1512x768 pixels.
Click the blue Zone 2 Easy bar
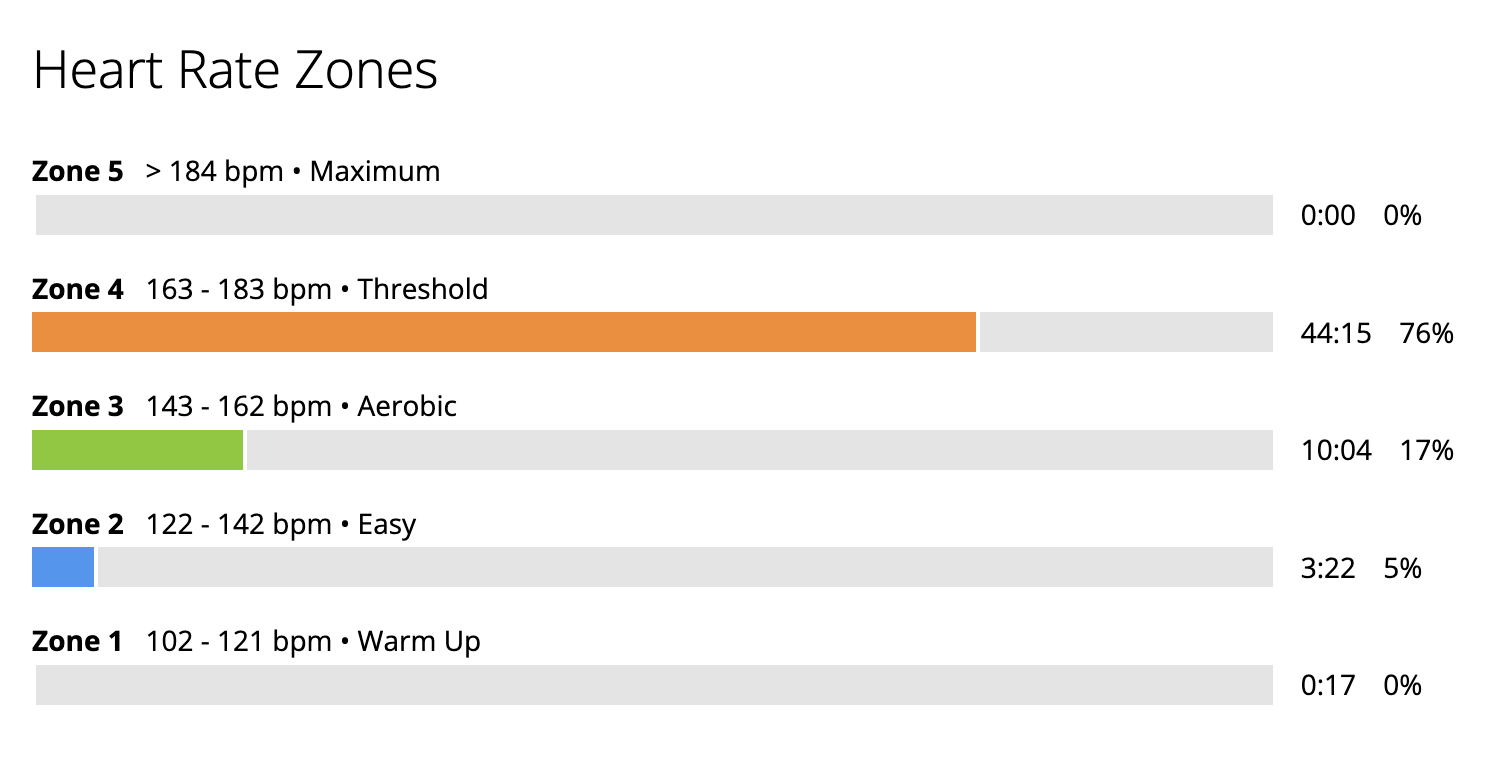63,567
